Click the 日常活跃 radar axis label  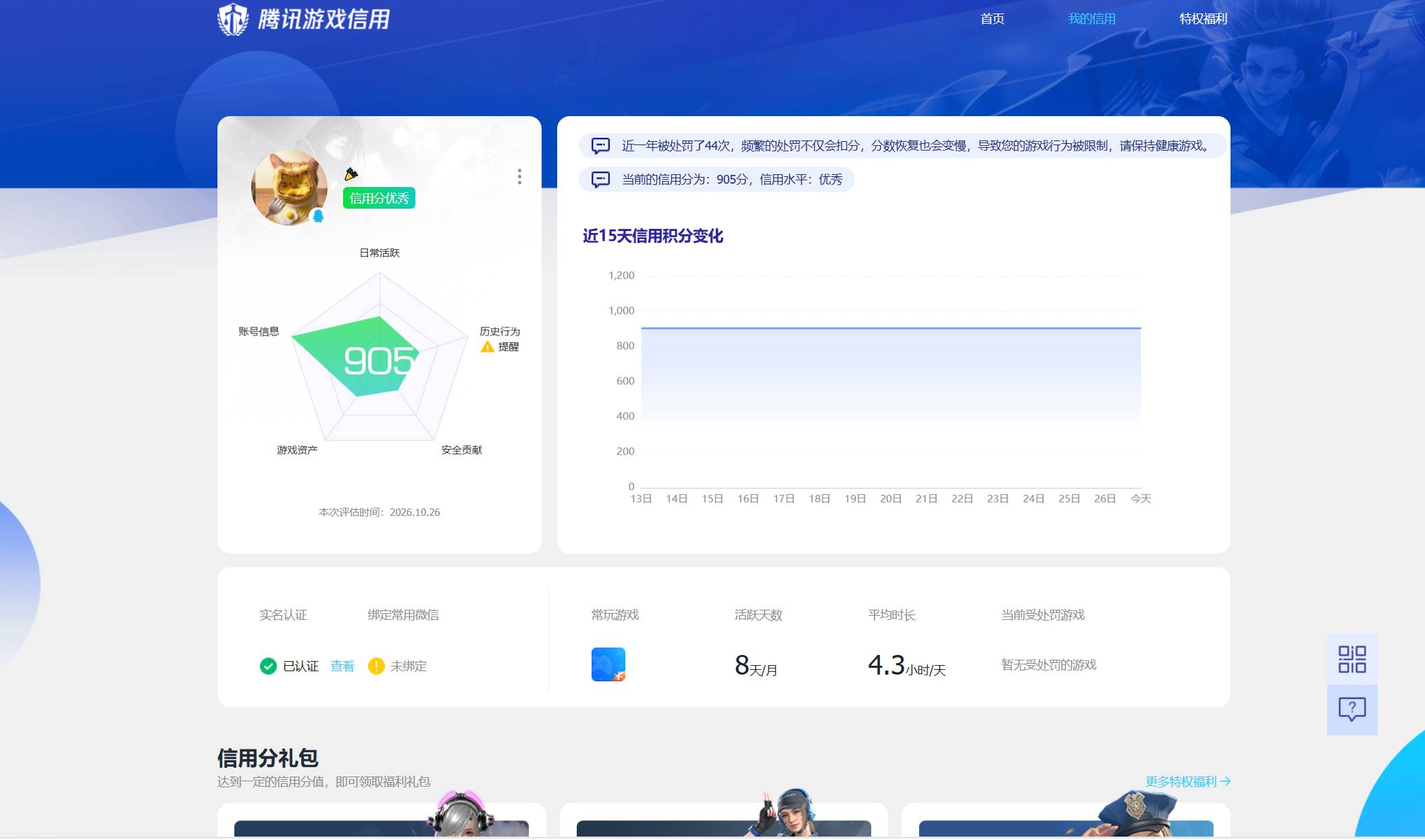[380, 253]
